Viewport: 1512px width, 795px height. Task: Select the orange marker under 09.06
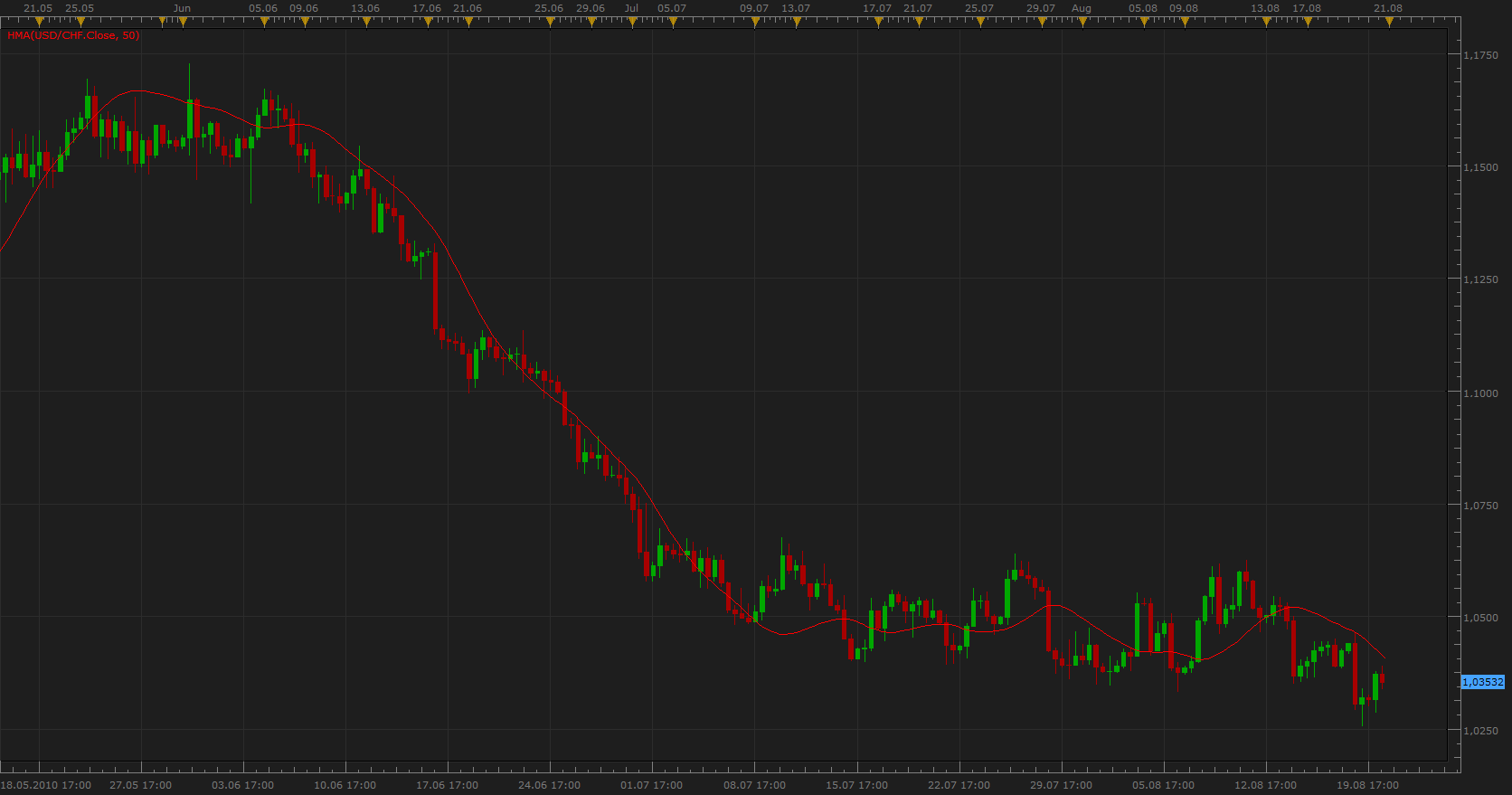[x=305, y=22]
